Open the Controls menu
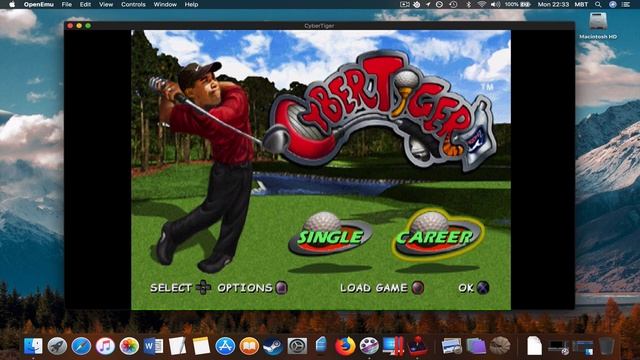This screenshot has height=360, width=640. tap(133, 4)
